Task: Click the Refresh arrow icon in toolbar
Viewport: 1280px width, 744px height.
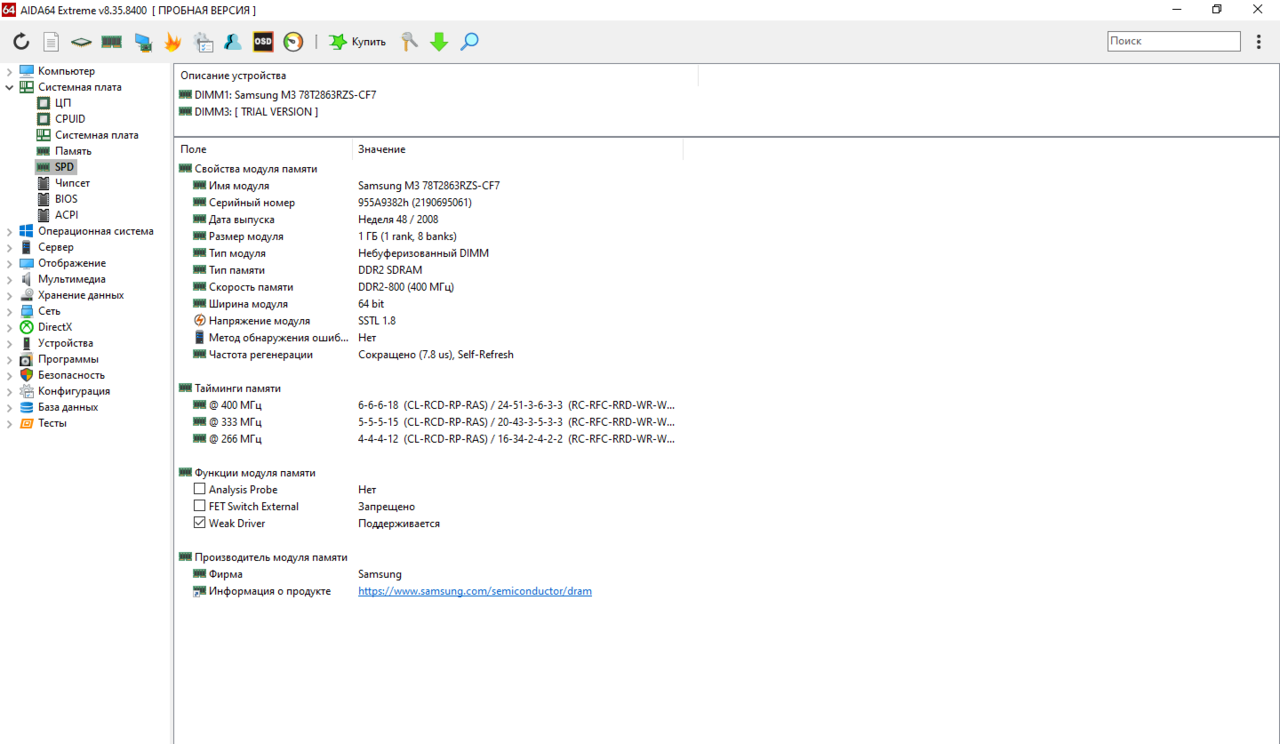Action: point(21,42)
